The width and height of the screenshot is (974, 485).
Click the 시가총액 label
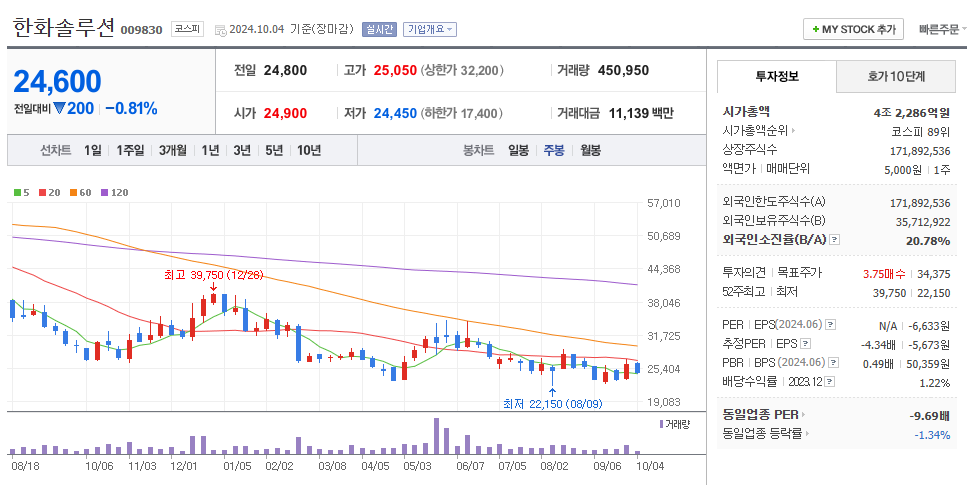[746, 112]
